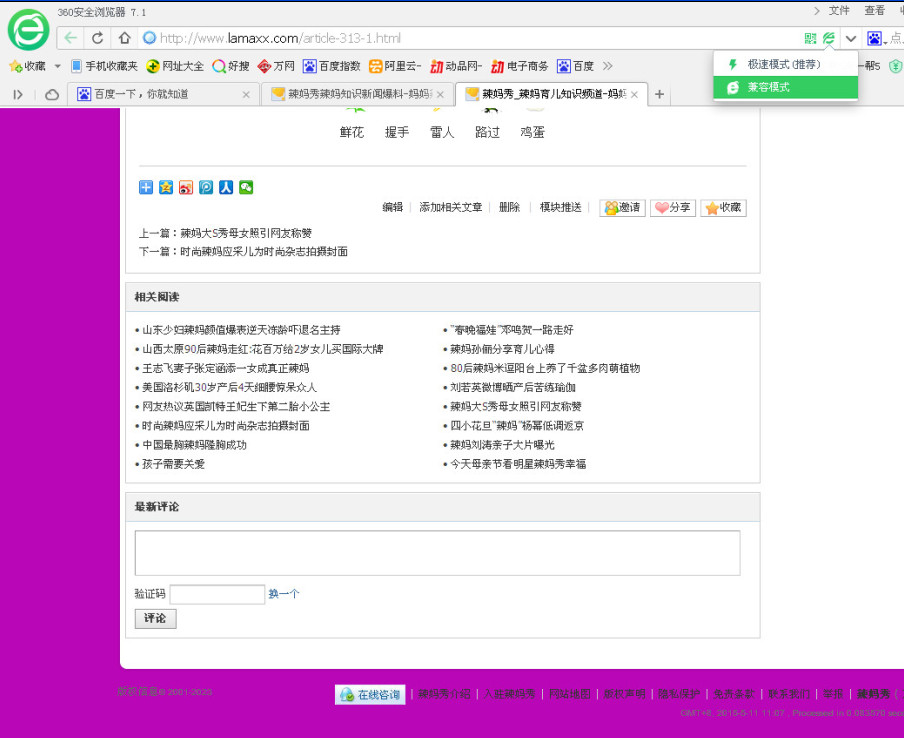Image resolution: width=904 pixels, height=738 pixels.
Task: Open the 收藏 favorites dropdown arrow
Action: pos(58,66)
